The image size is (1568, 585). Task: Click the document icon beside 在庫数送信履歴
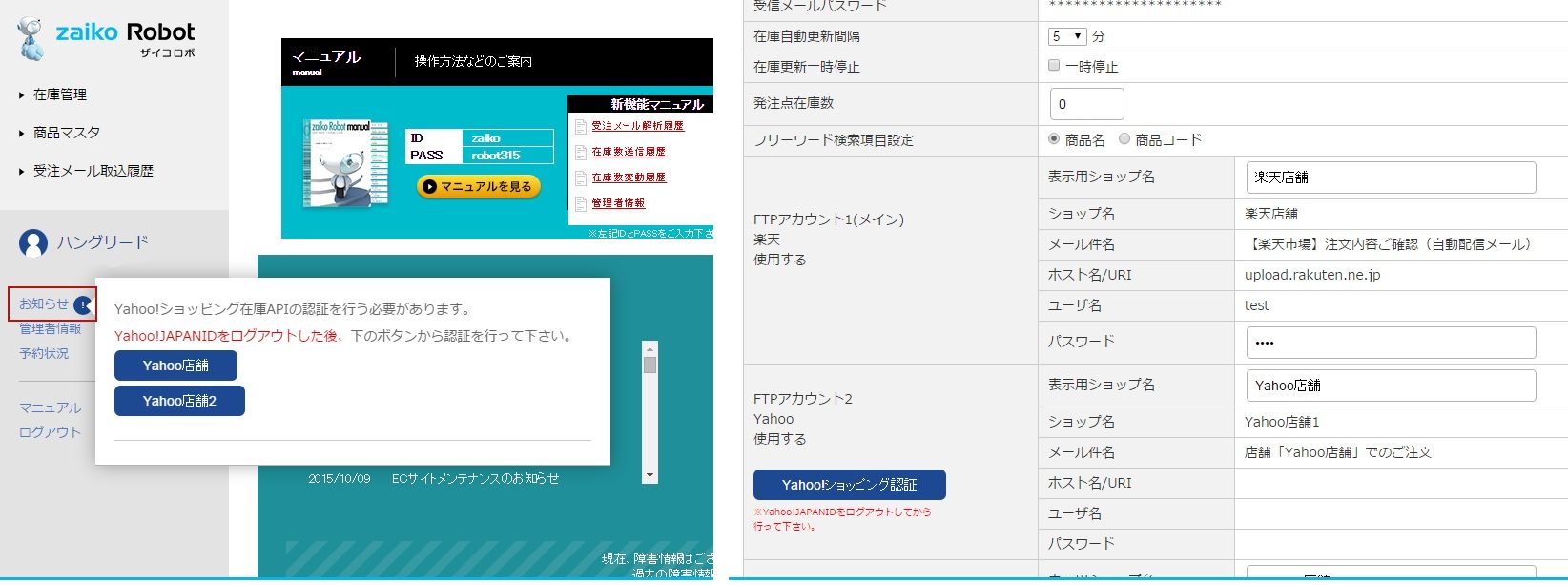pyautogui.click(x=581, y=152)
